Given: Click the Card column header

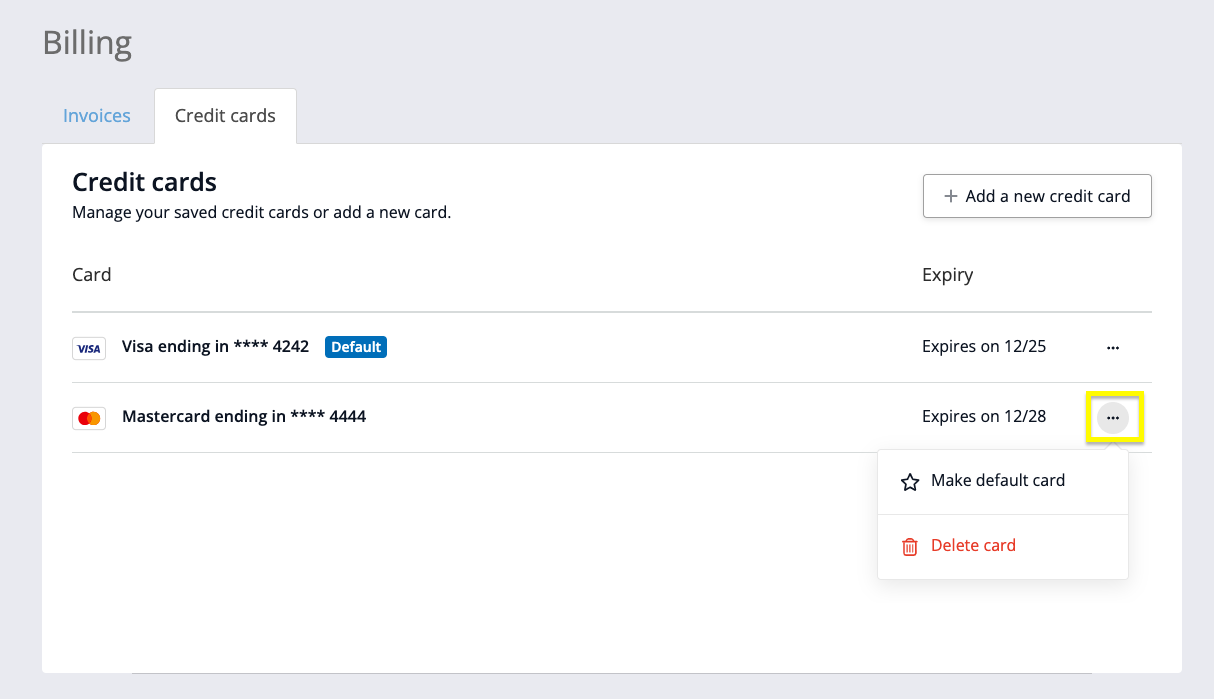Looking at the screenshot, I should [92, 275].
